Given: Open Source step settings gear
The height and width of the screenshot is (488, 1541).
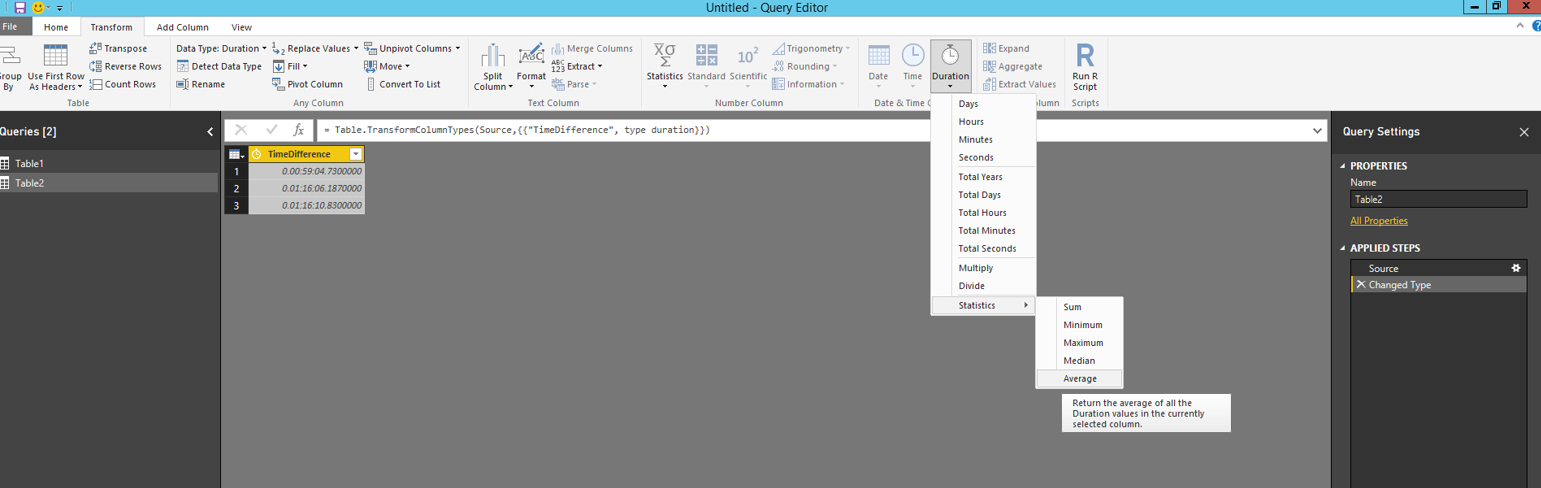Looking at the screenshot, I should pyautogui.click(x=1516, y=268).
